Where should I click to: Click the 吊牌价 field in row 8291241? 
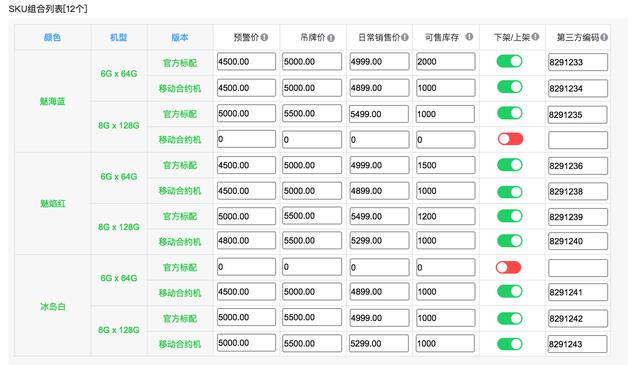312,292
